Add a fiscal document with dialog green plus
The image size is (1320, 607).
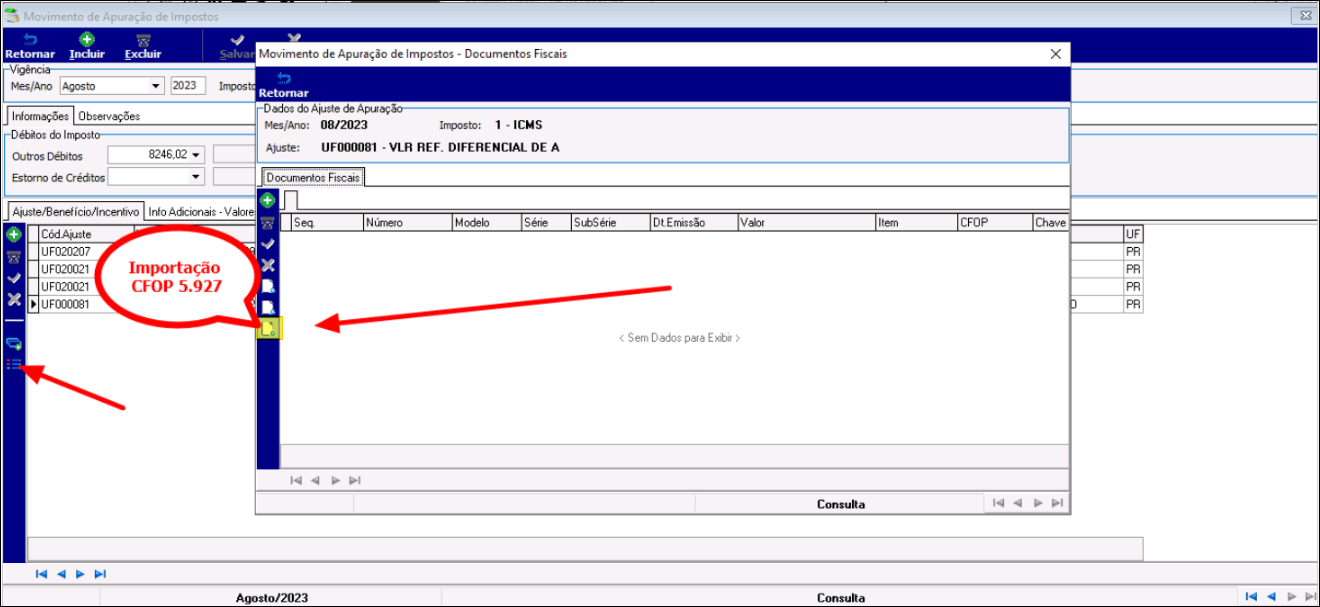tap(268, 200)
